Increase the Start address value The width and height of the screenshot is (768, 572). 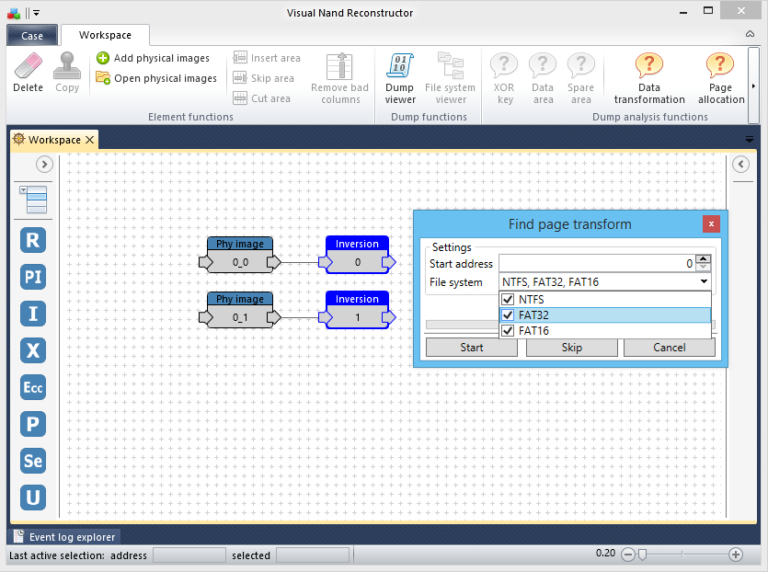(x=703, y=259)
